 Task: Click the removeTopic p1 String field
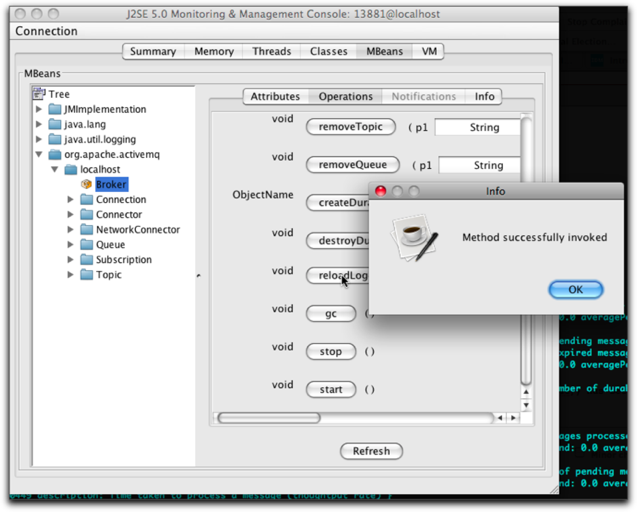pos(478,128)
